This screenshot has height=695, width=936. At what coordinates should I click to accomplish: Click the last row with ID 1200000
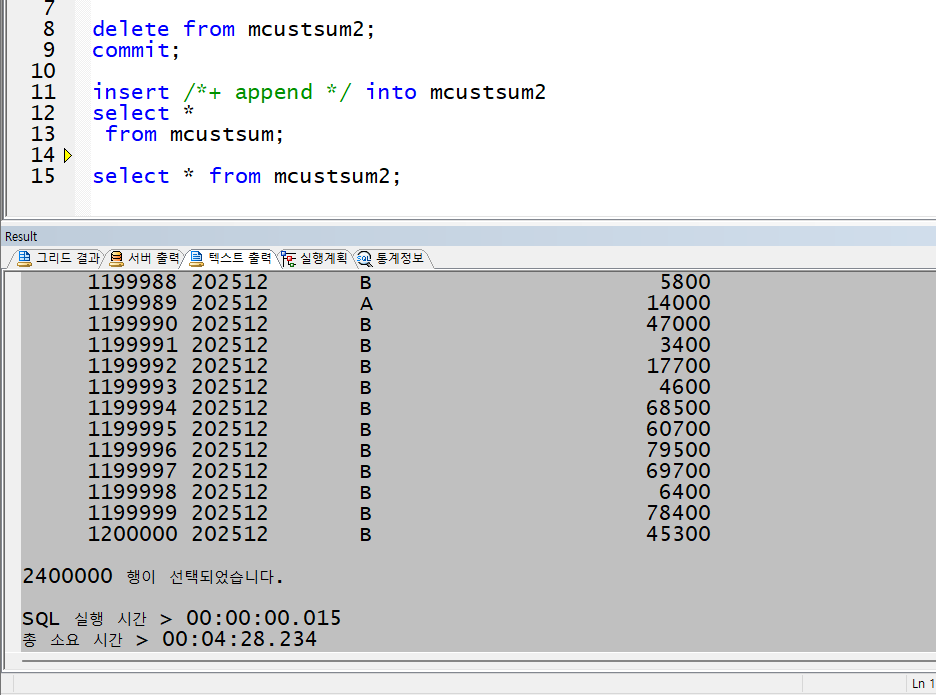pos(399,534)
